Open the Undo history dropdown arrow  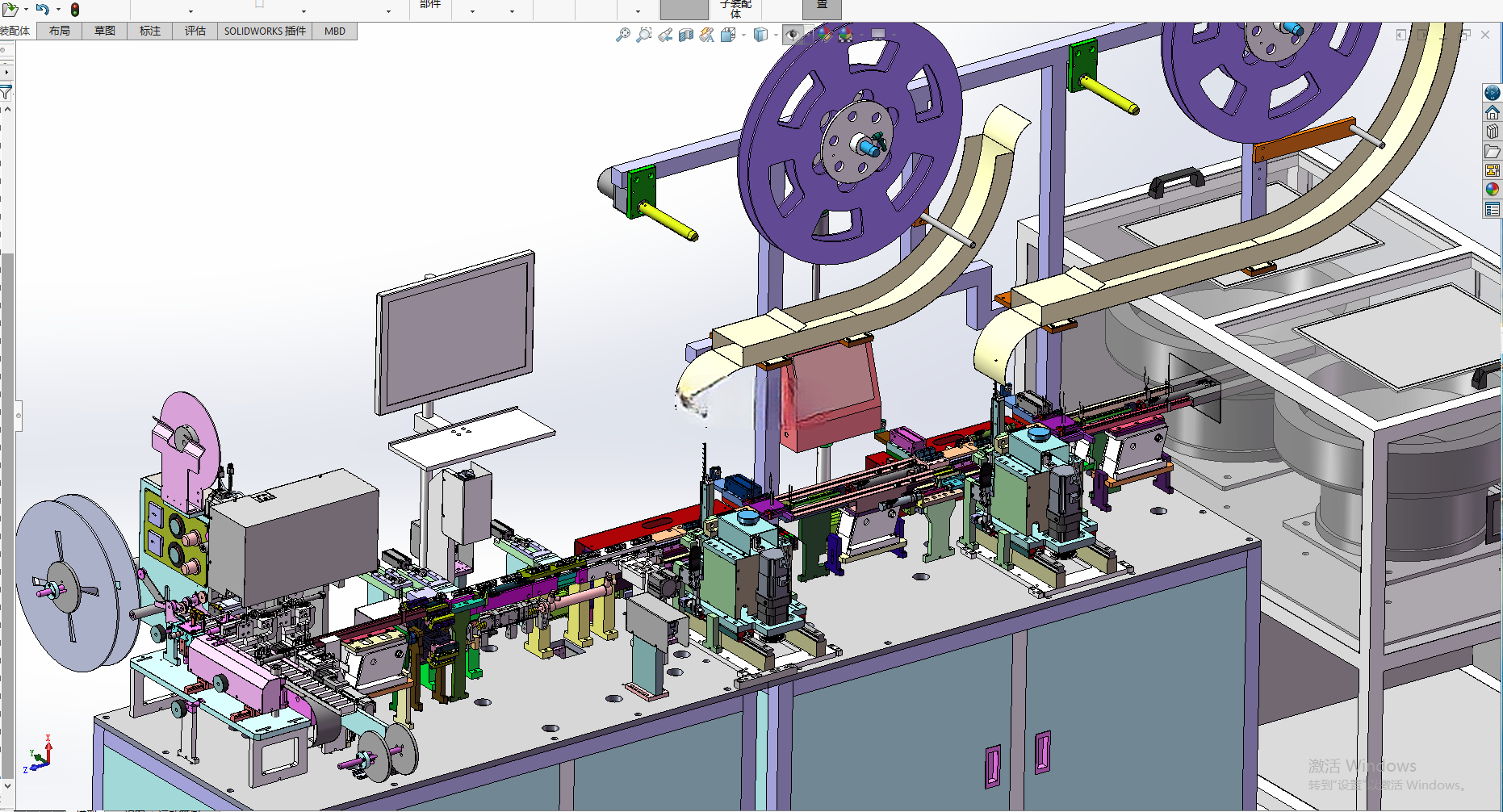58,10
